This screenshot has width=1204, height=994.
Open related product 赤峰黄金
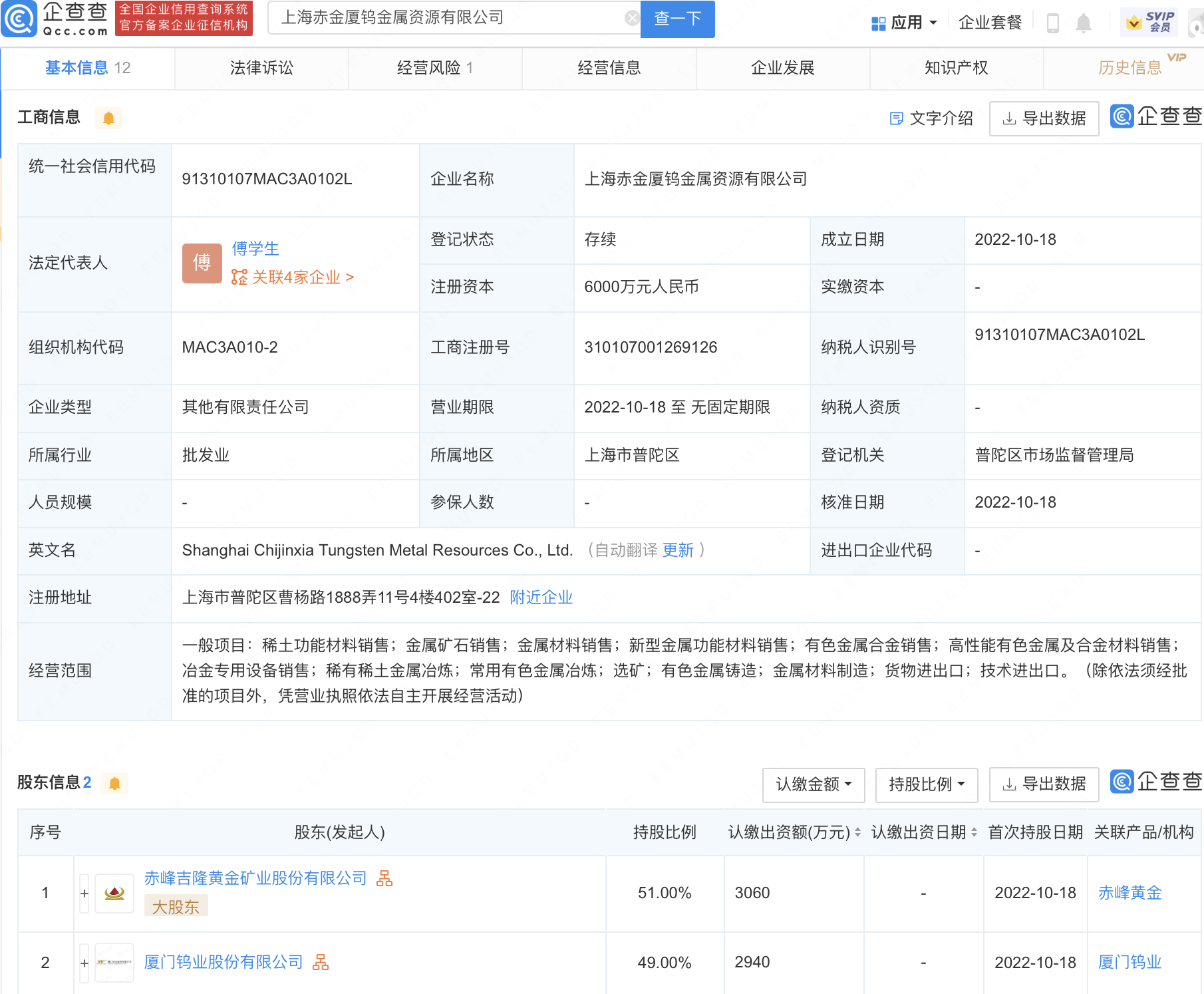click(1129, 893)
